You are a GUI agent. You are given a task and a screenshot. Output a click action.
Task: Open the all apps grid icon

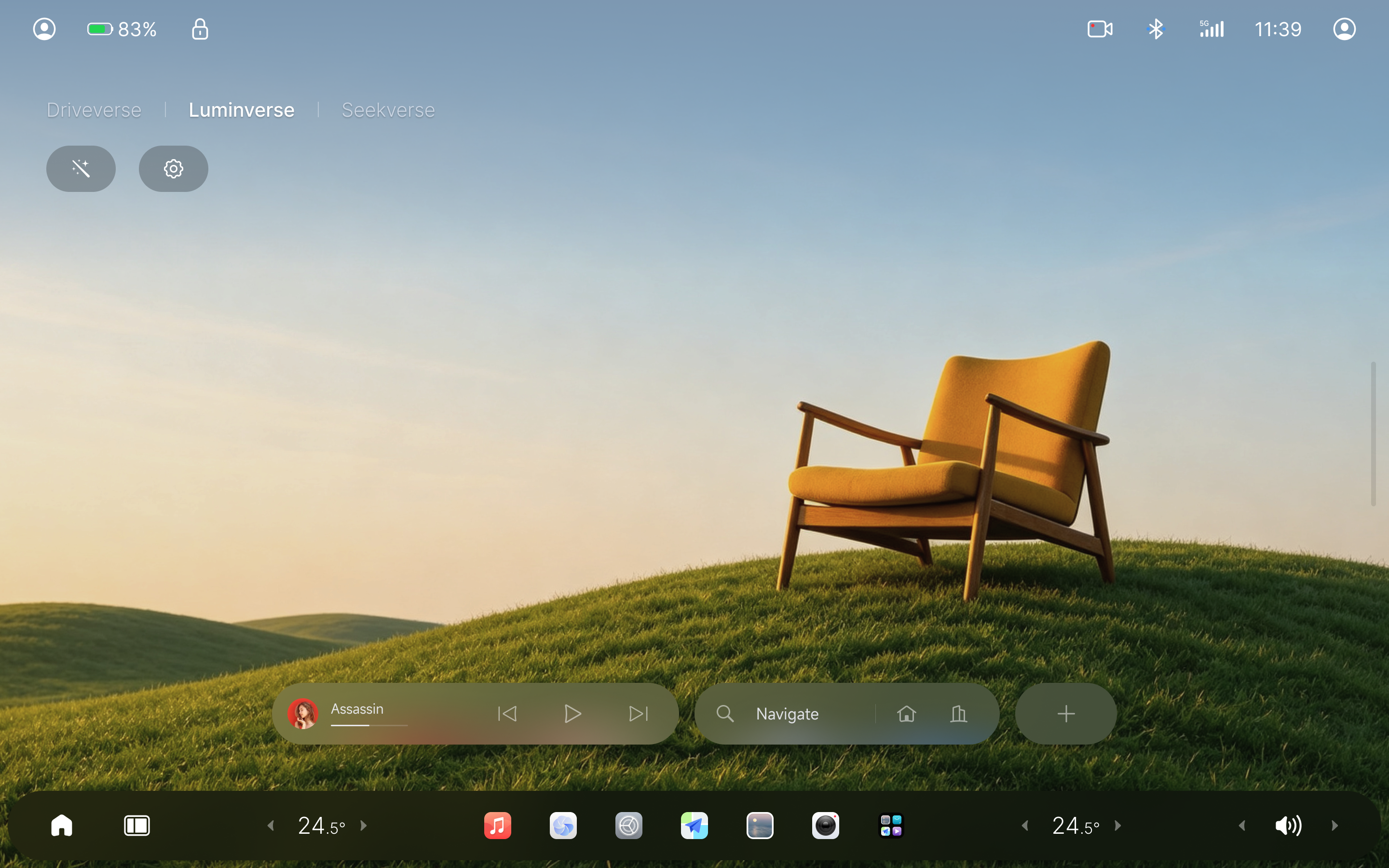pos(891,826)
